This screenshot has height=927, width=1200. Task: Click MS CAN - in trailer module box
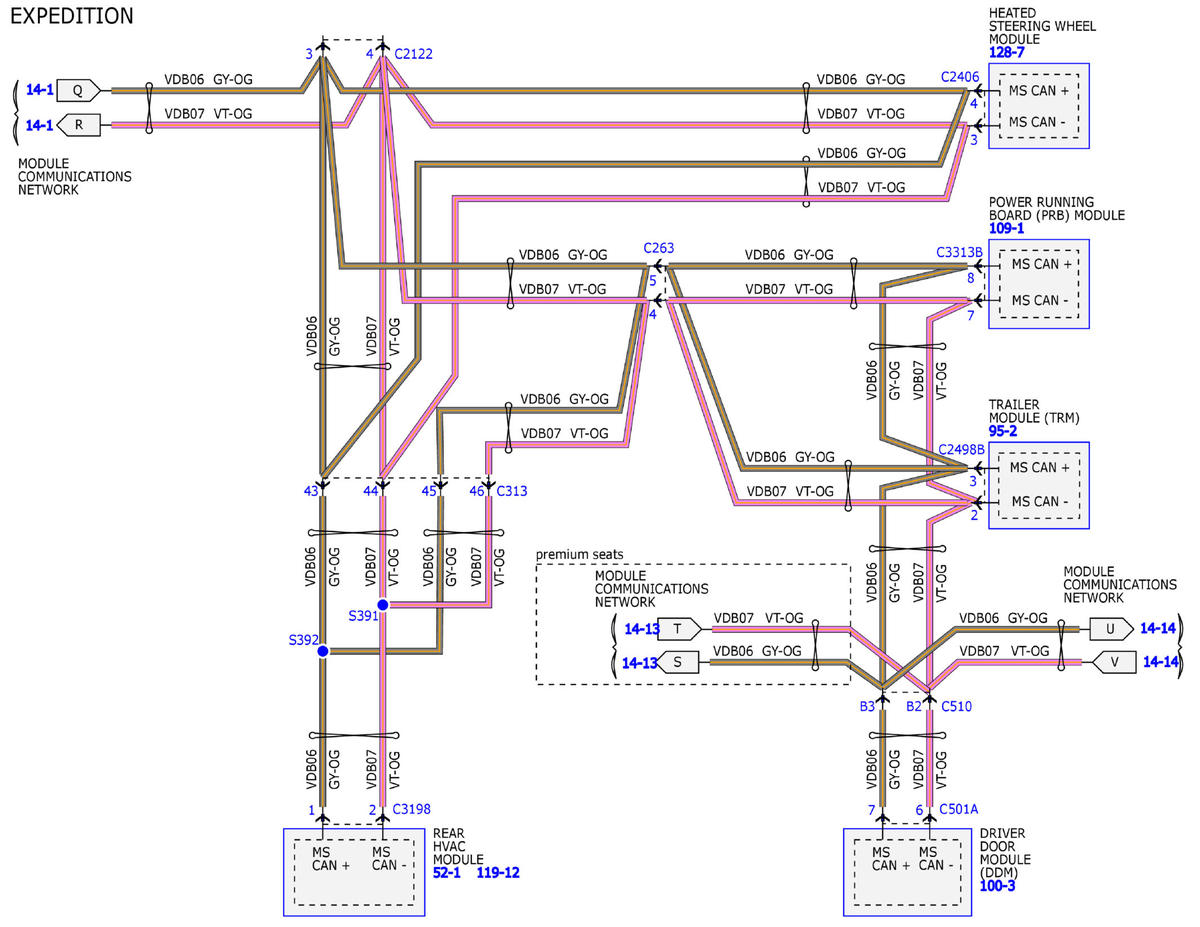pos(1041,502)
